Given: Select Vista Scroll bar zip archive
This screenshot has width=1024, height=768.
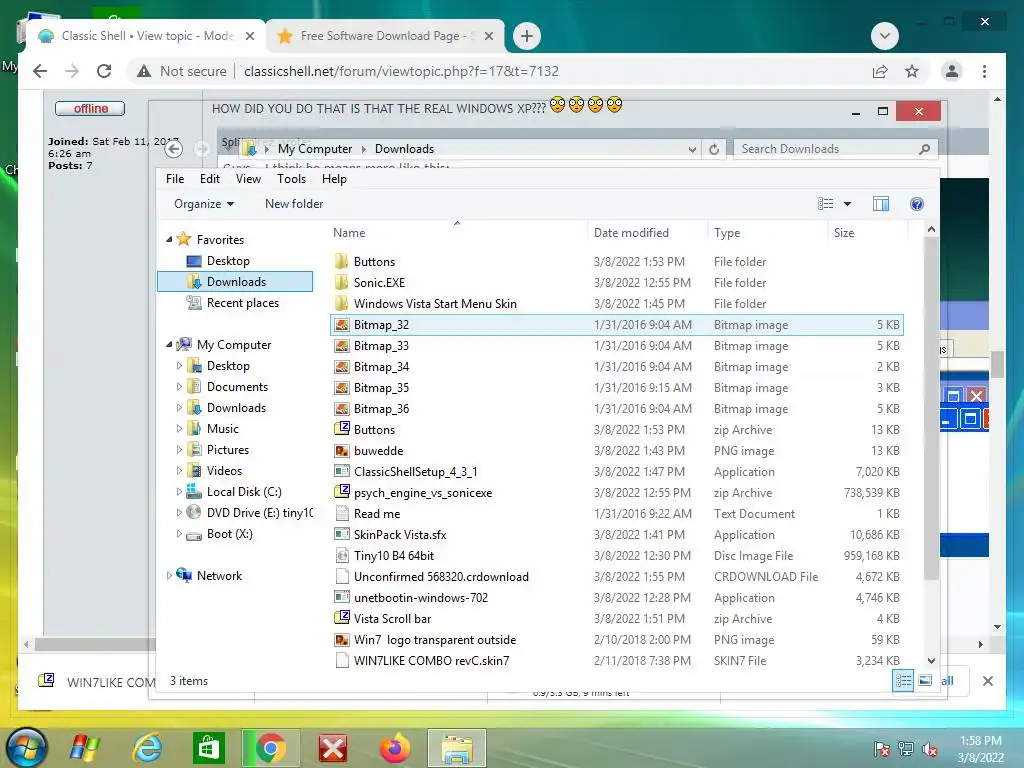Looking at the screenshot, I should tap(392, 618).
